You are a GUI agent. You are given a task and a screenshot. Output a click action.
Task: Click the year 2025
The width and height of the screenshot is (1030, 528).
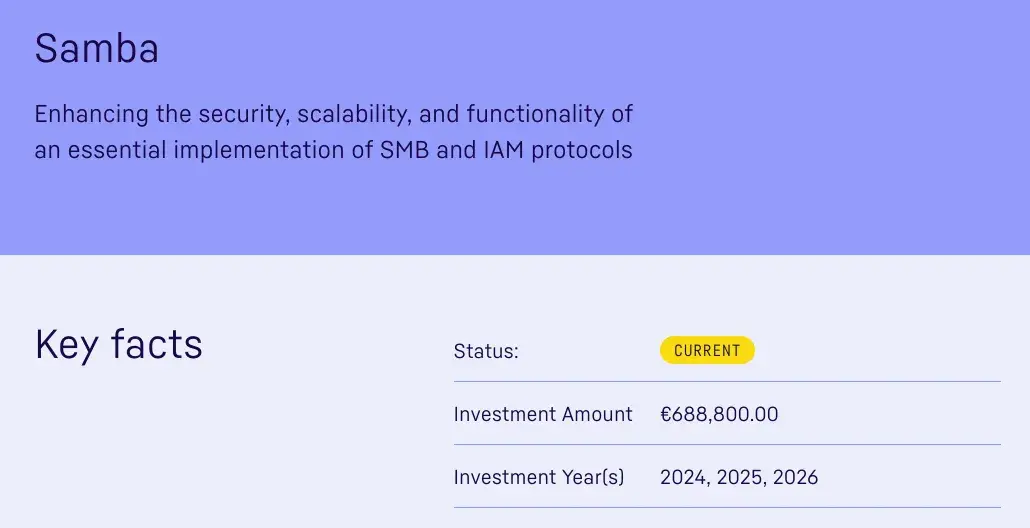[x=738, y=477]
